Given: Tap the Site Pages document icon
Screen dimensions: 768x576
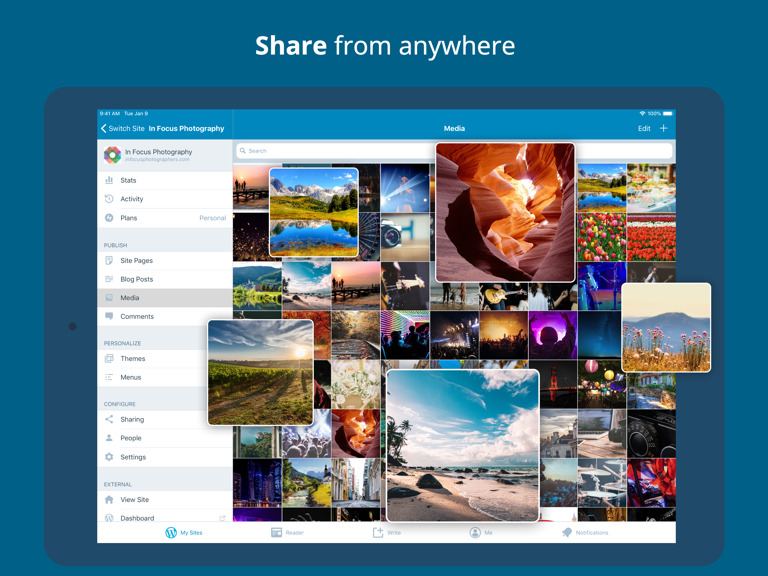Looking at the screenshot, I should (109, 260).
